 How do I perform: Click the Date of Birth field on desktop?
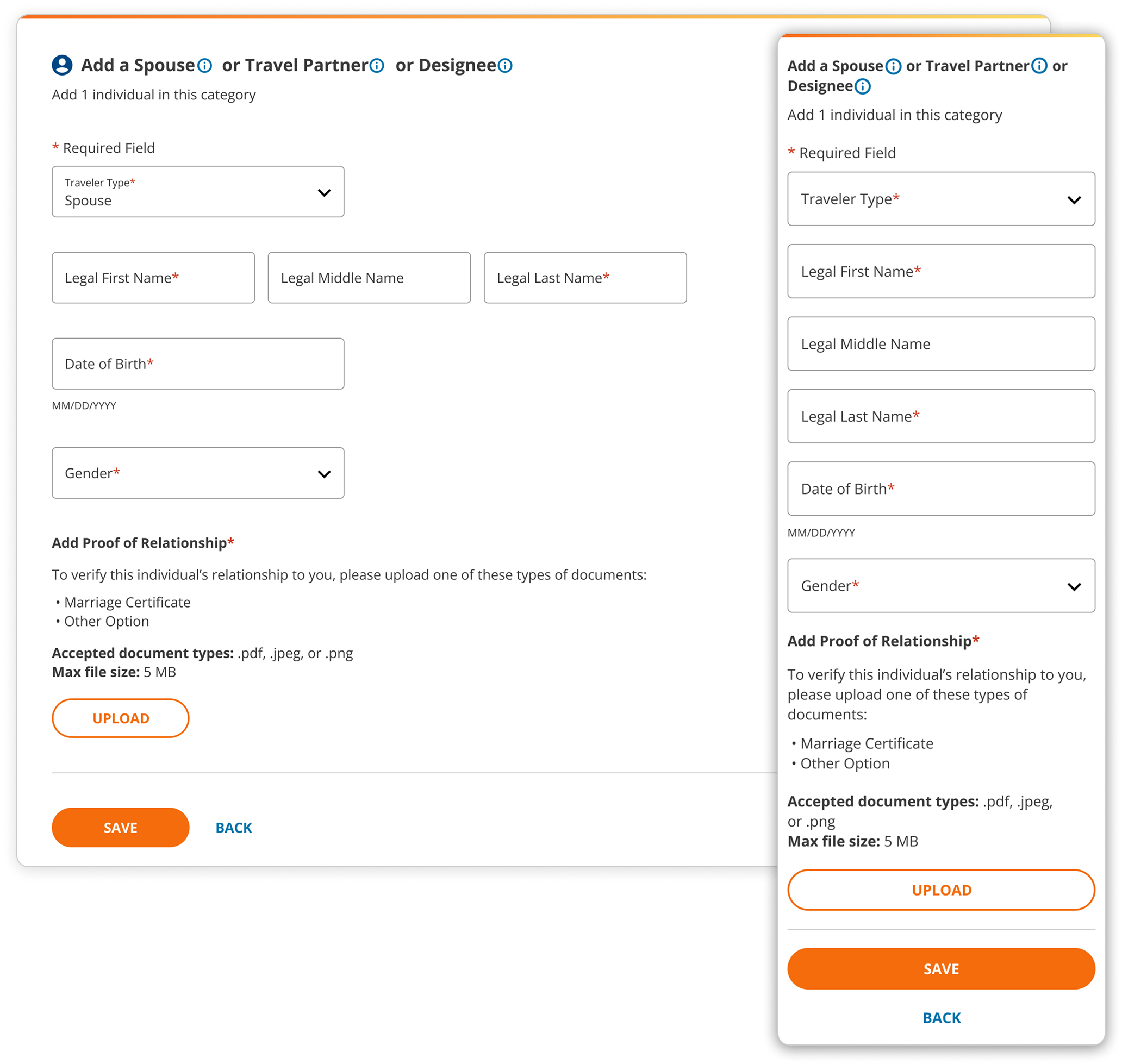pos(198,363)
